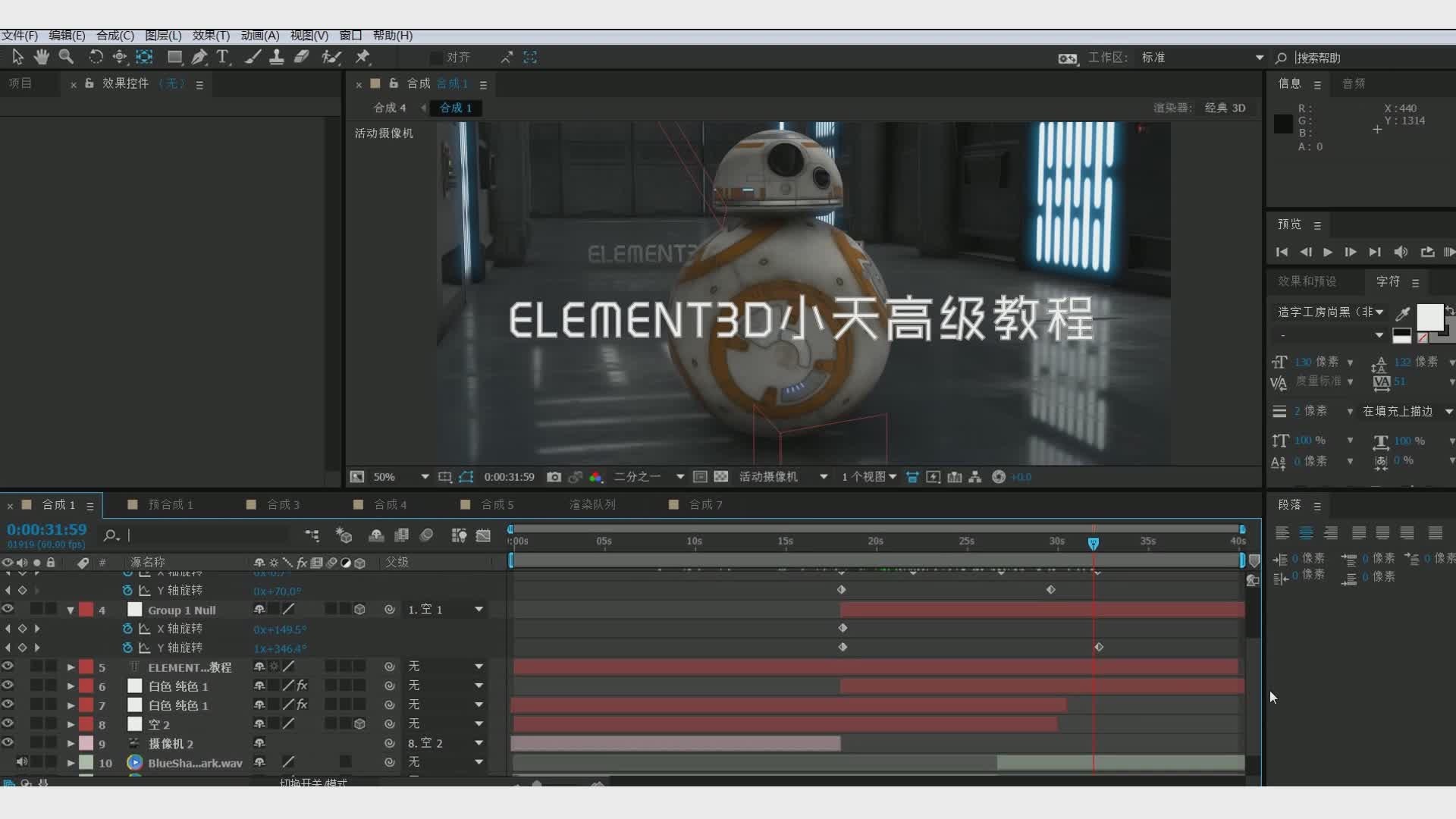Mute audio in Preview panel

1401,252
